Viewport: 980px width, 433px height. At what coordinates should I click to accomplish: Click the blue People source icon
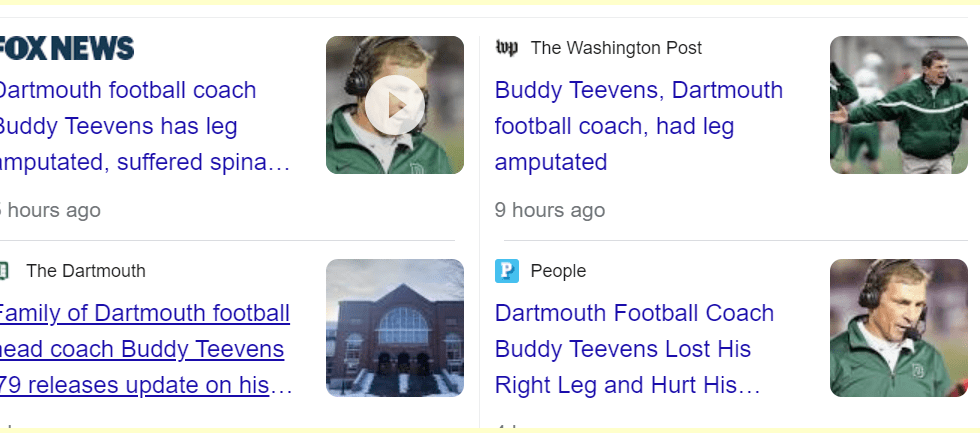click(x=507, y=271)
